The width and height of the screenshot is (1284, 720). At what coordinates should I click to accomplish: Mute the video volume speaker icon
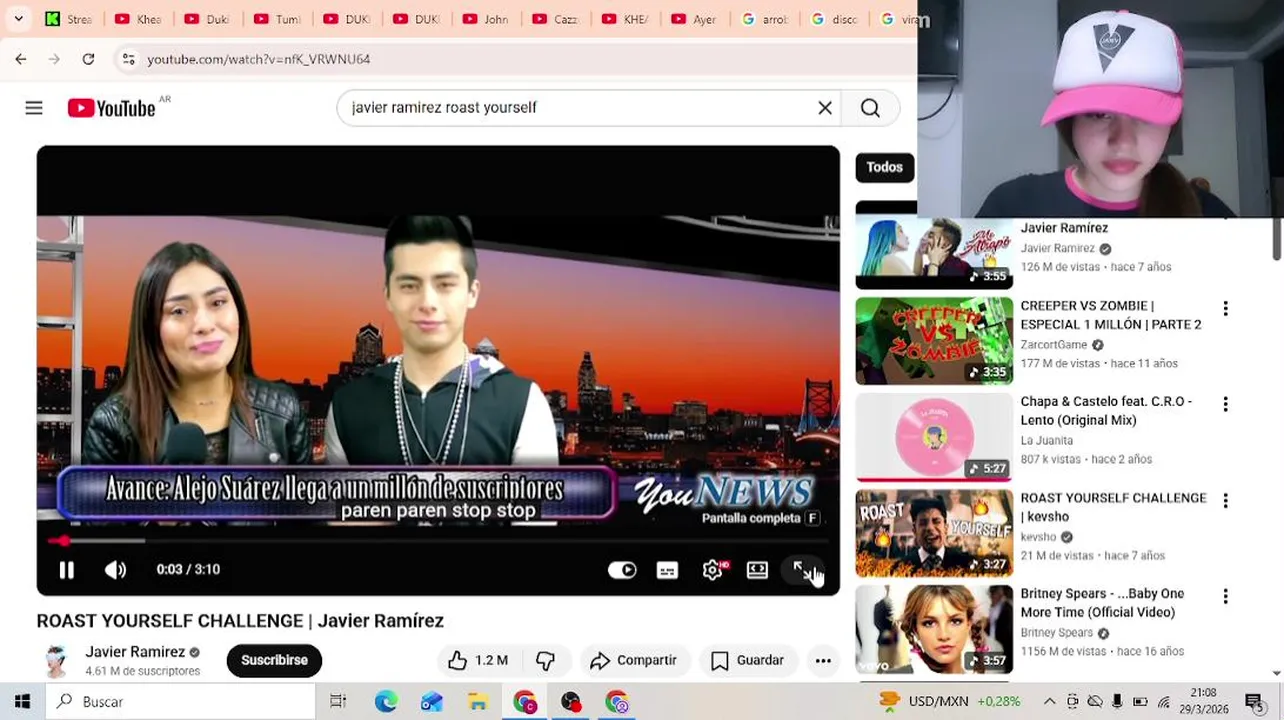116,570
